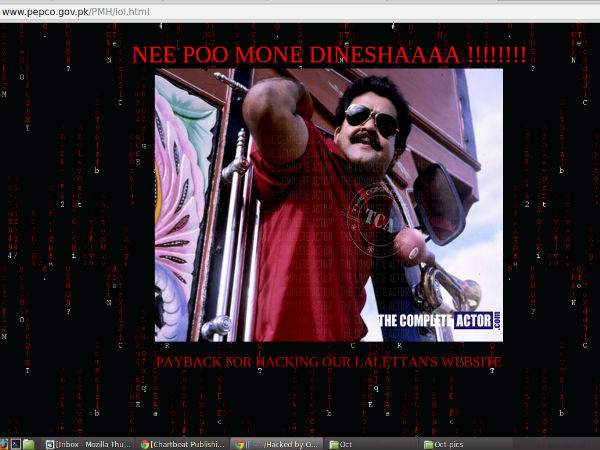Click the painted floral truck panel
This screenshot has height=450, width=600.
click(185, 200)
